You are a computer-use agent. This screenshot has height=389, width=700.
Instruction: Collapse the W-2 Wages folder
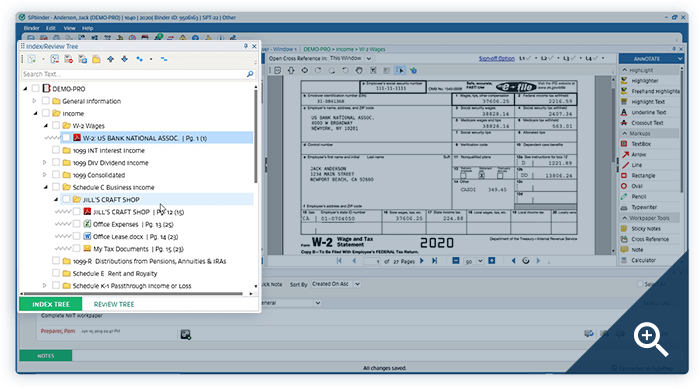46,126
